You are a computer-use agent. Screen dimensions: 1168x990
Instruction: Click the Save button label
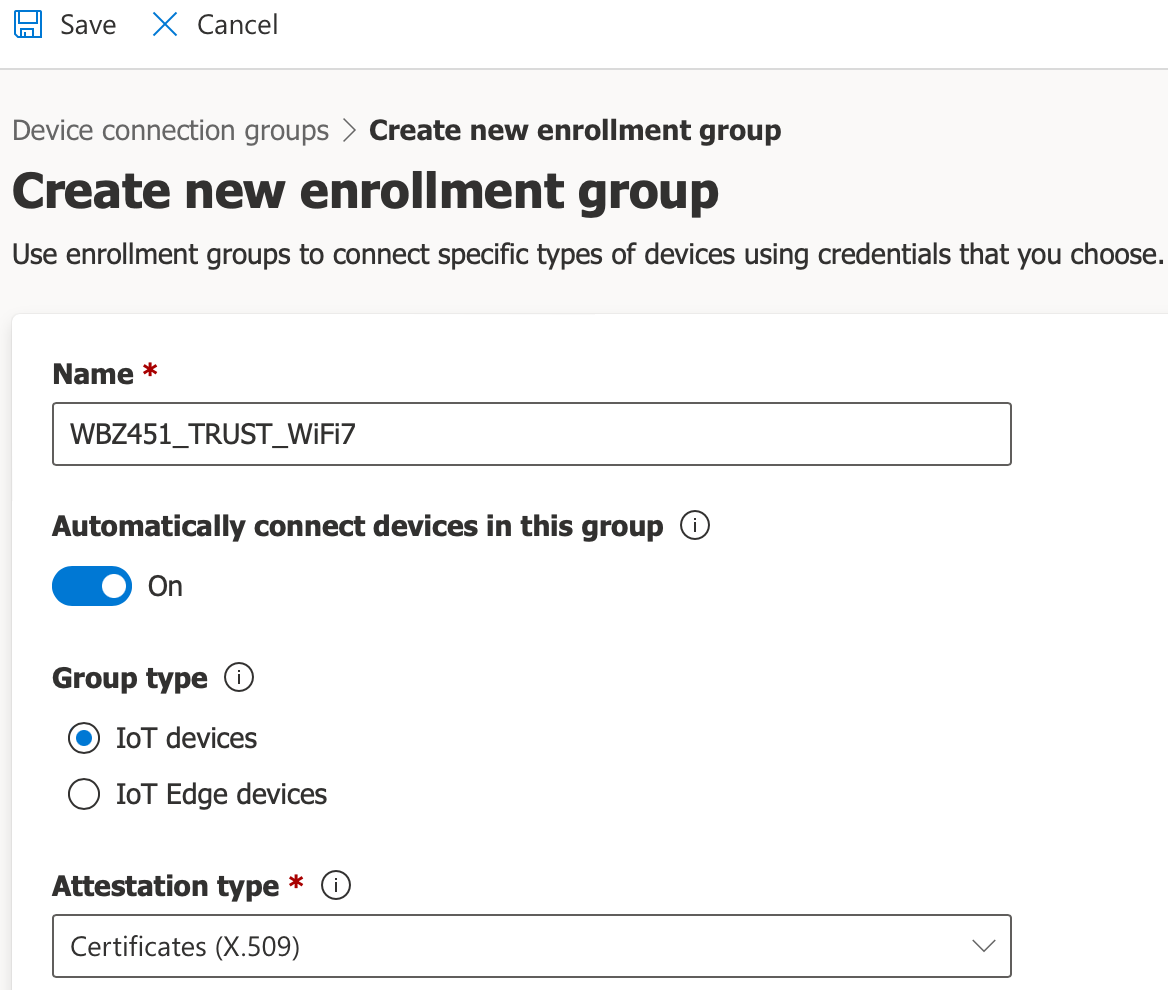(x=88, y=25)
